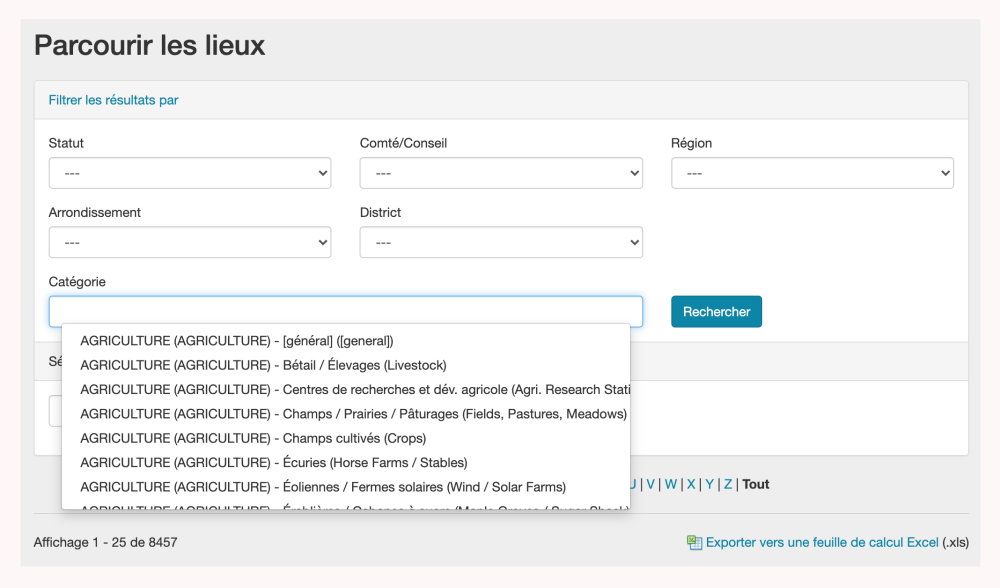Filter places by letter W
Screen dimensions: 1000x588
671,484
